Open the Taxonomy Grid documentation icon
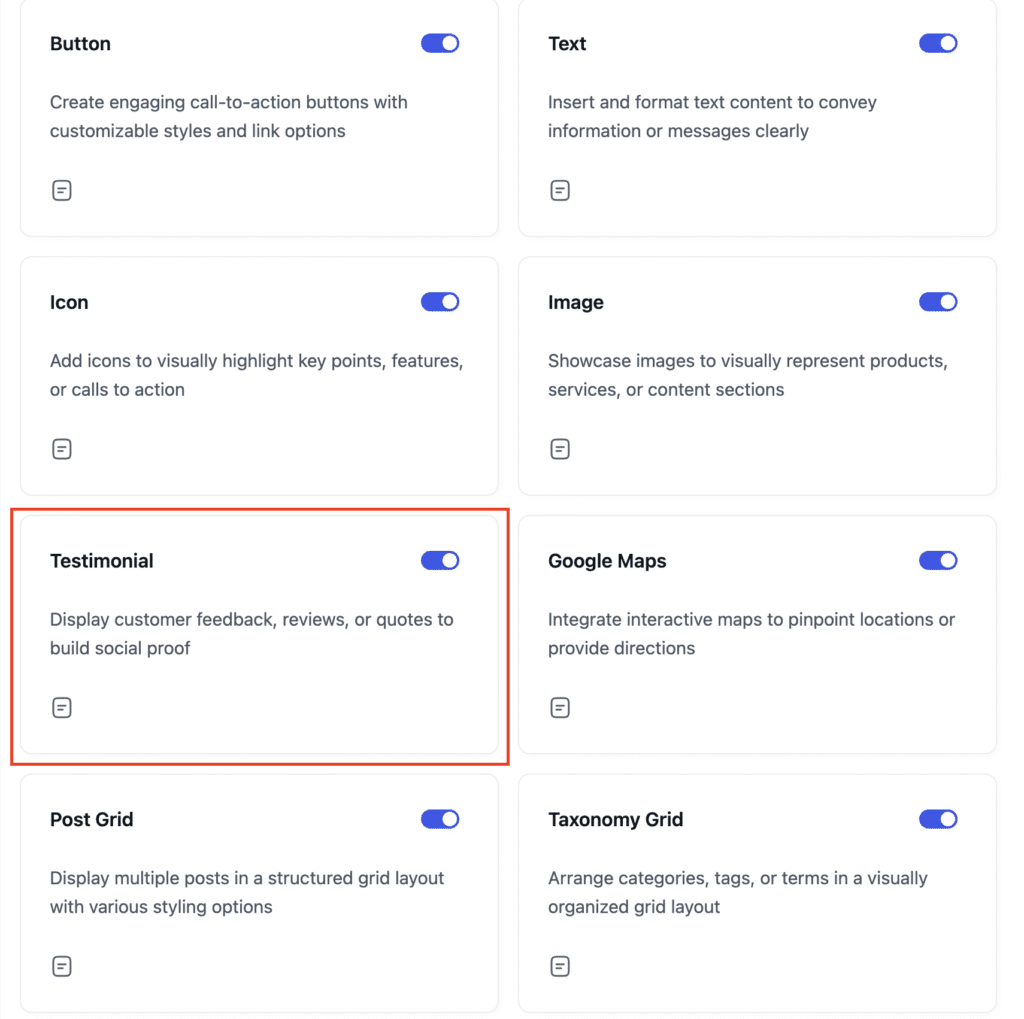This screenshot has width=1024, height=1019. point(560,966)
